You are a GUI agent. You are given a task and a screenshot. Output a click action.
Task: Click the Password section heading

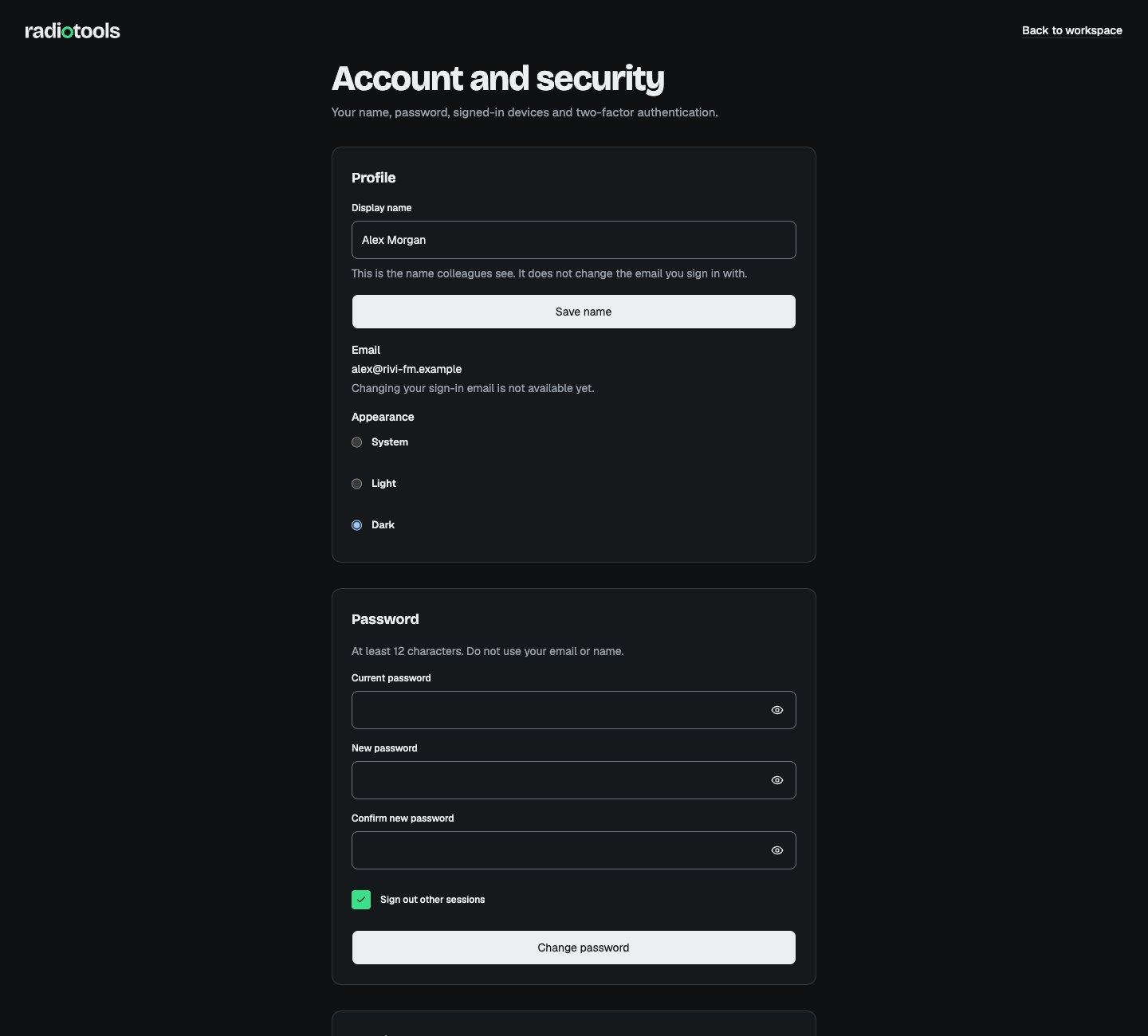tap(385, 619)
